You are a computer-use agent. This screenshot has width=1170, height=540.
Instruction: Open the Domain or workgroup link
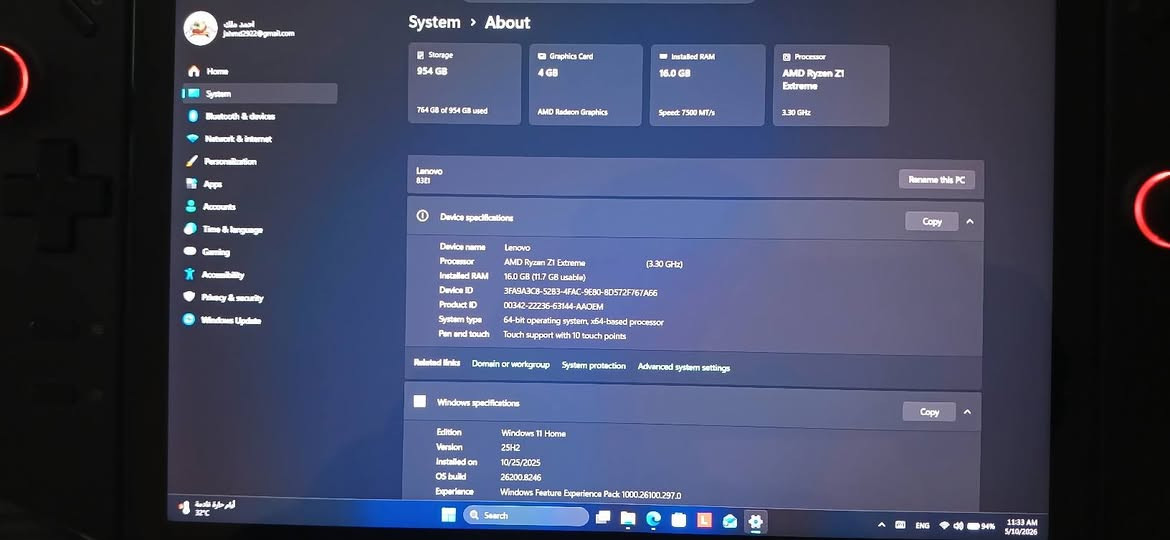coord(510,365)
